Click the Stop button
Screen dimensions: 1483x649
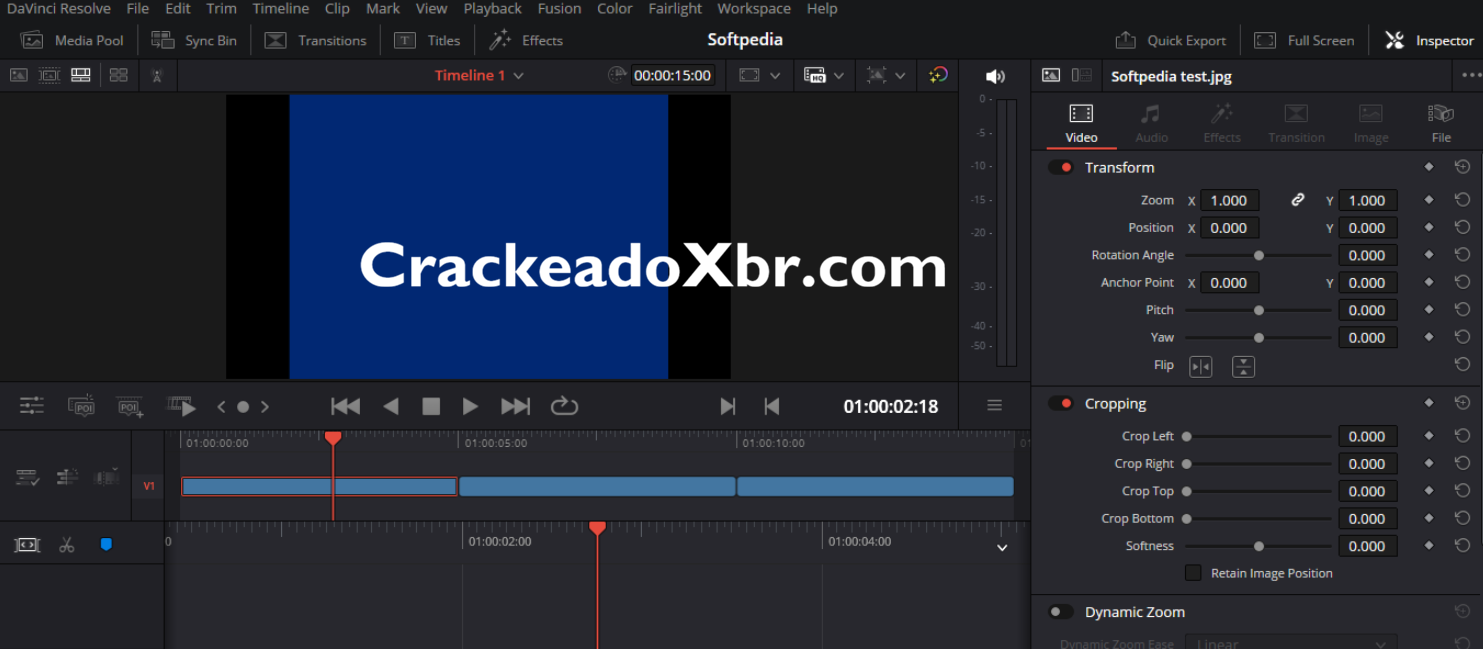(431, 406)
